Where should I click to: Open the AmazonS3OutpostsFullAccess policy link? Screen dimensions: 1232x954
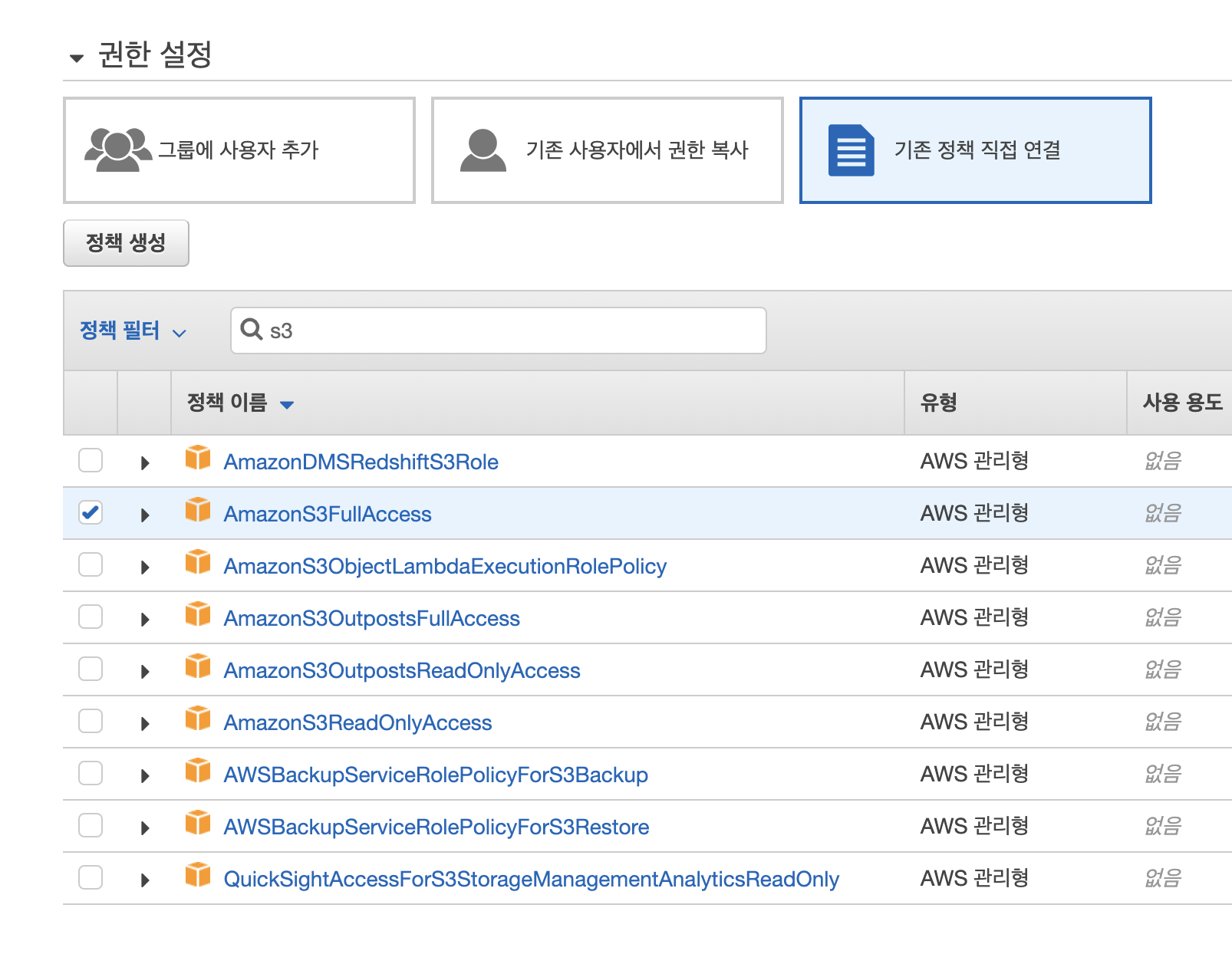point(371,618)
